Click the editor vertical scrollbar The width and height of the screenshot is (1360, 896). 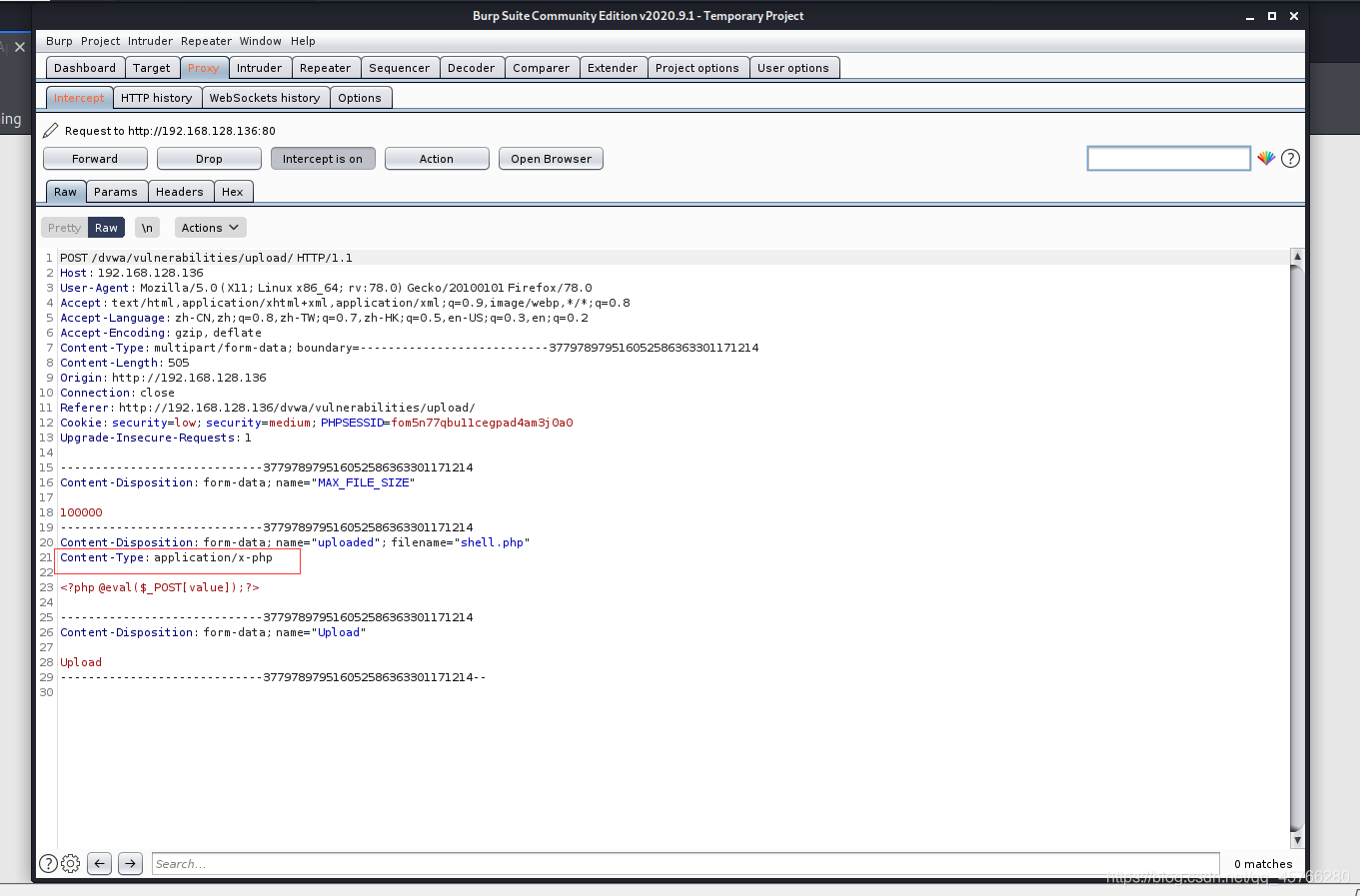[x=1297, y=547]
